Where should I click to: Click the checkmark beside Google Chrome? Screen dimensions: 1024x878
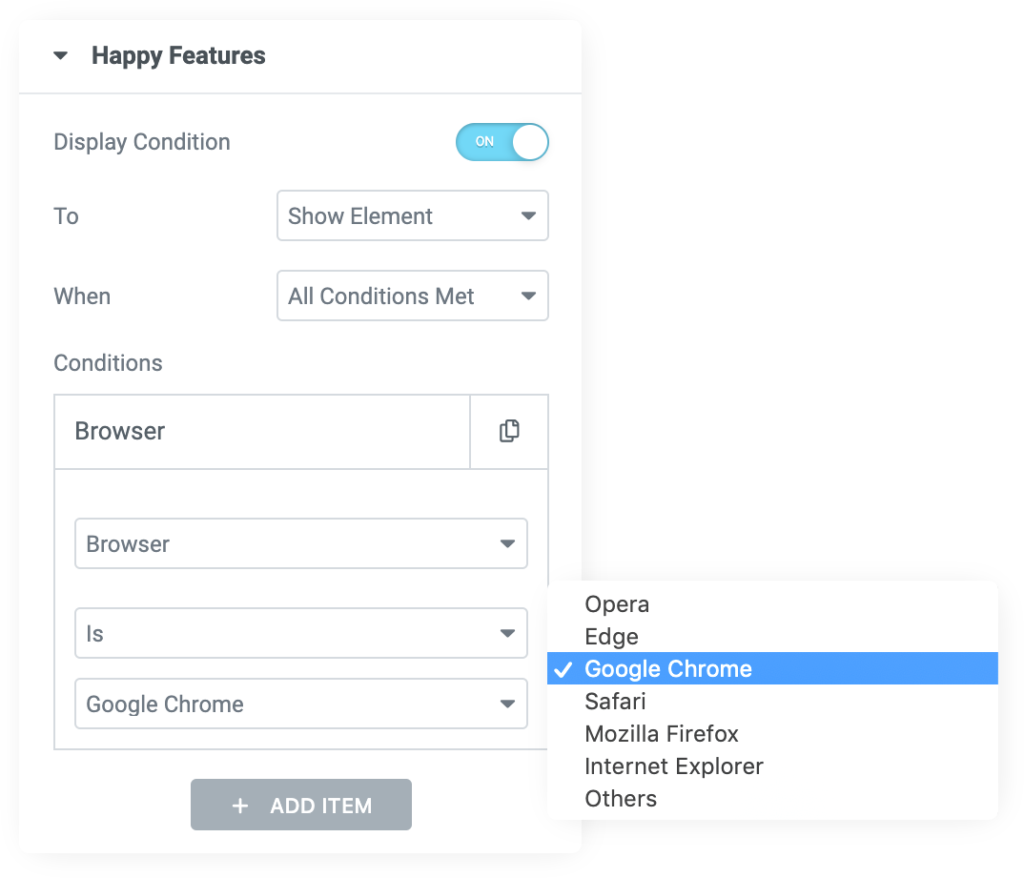tap(563, 668)
